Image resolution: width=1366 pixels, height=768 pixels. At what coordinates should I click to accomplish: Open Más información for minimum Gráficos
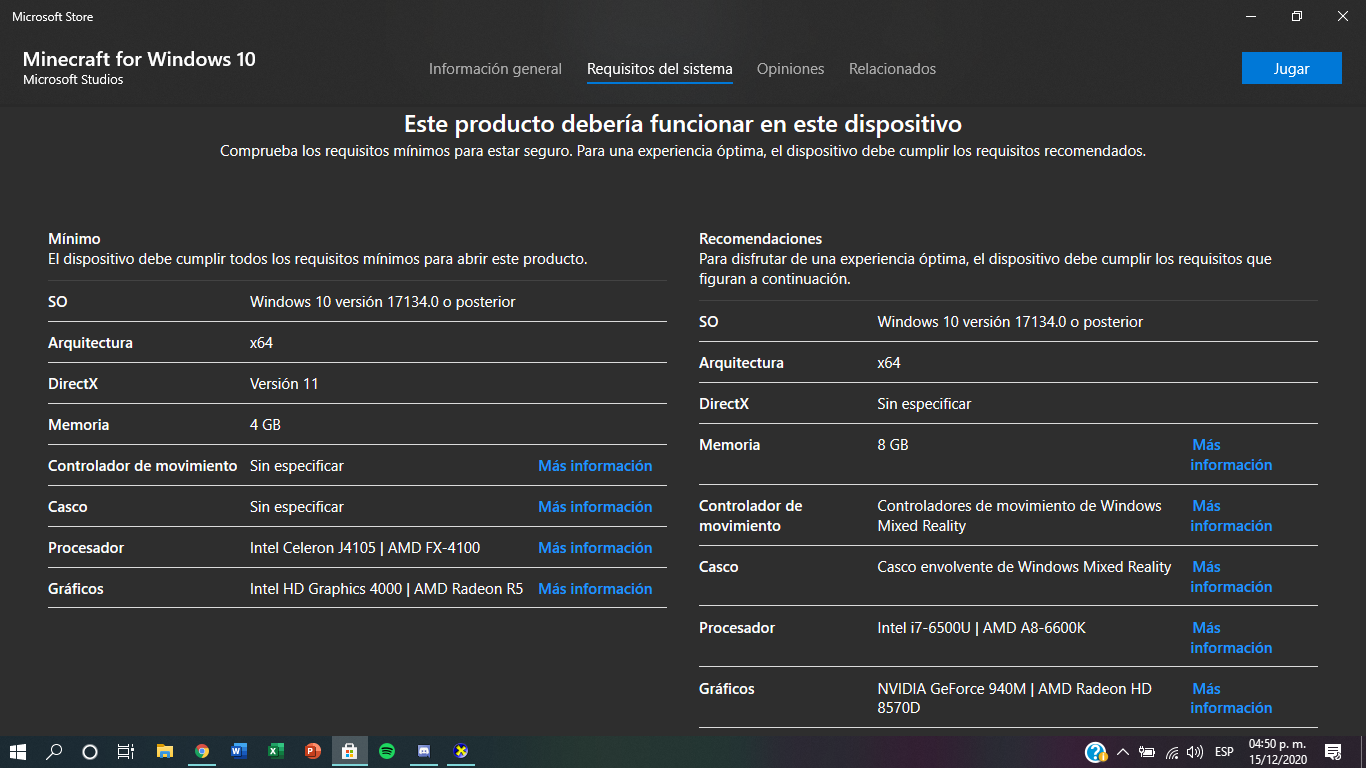pos(595,589)
